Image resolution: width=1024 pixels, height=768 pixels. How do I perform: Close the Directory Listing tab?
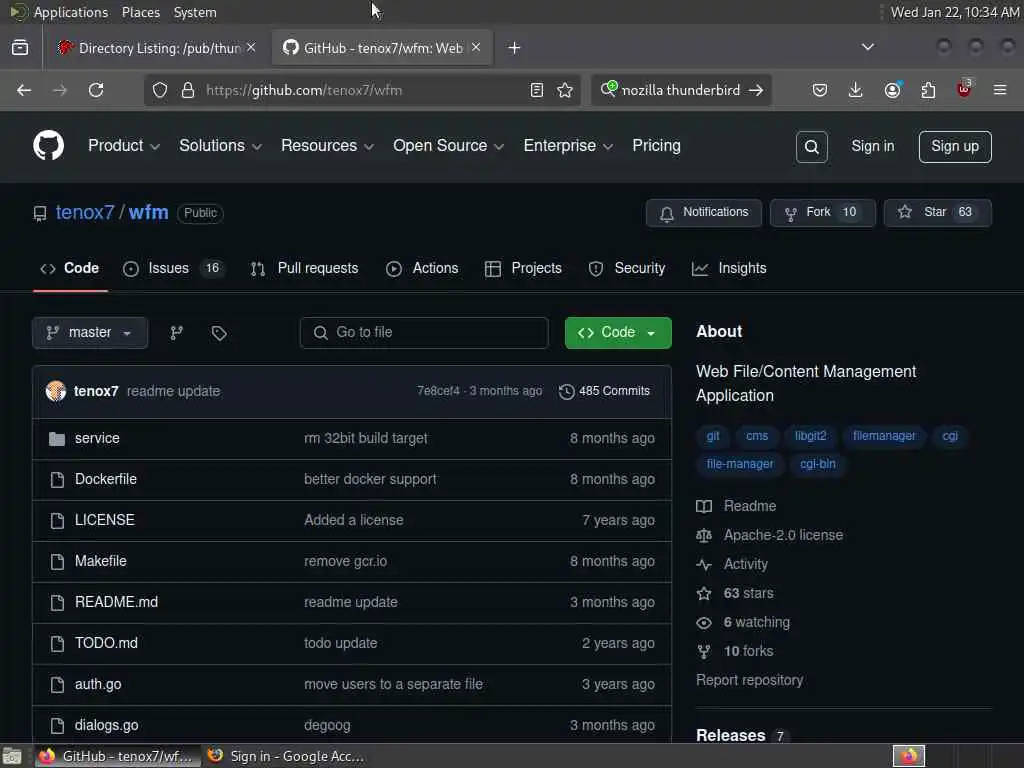click(x=251, y=47)
